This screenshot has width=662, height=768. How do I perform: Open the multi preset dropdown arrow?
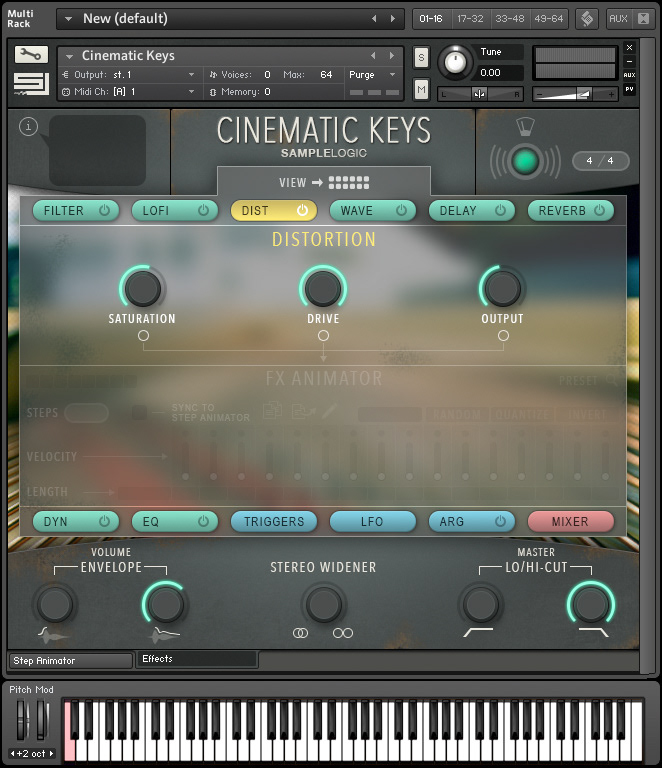69,19
